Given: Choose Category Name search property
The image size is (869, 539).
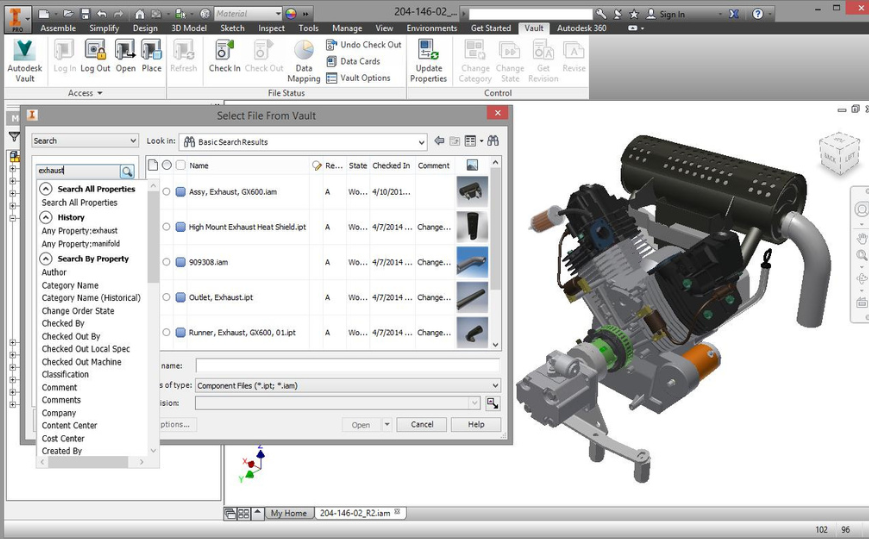Looking at the screenshot, I should pyautogui.click(x=70, y=285).
